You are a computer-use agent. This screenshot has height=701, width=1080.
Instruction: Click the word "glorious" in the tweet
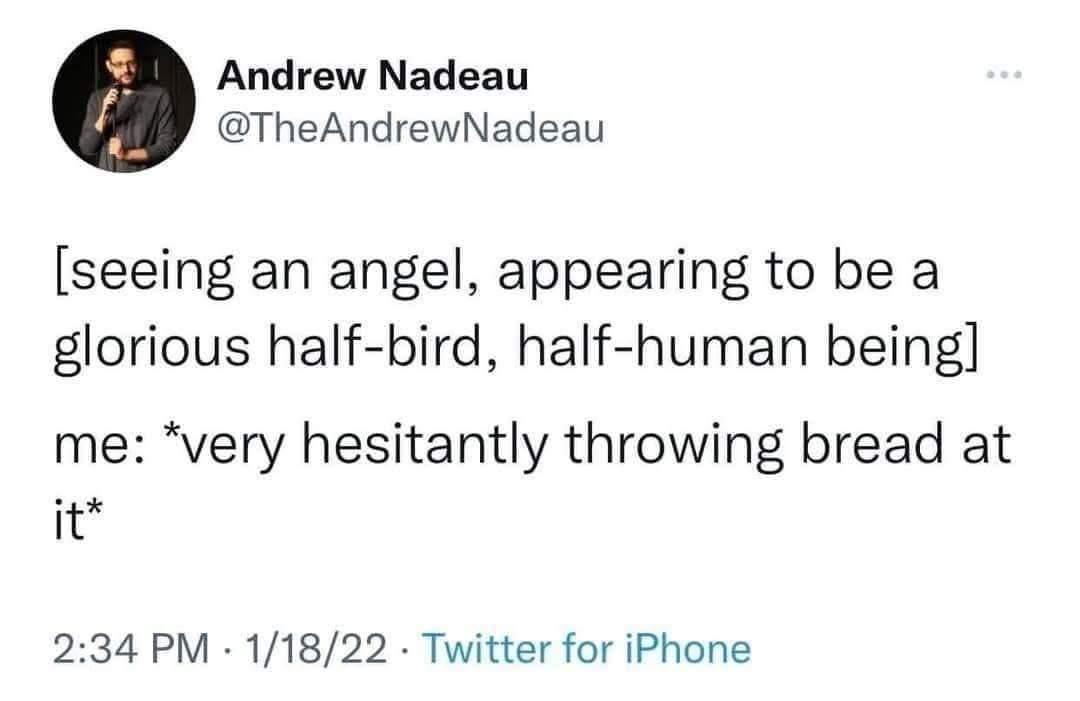pyautogui.click(x=152, y=348)
